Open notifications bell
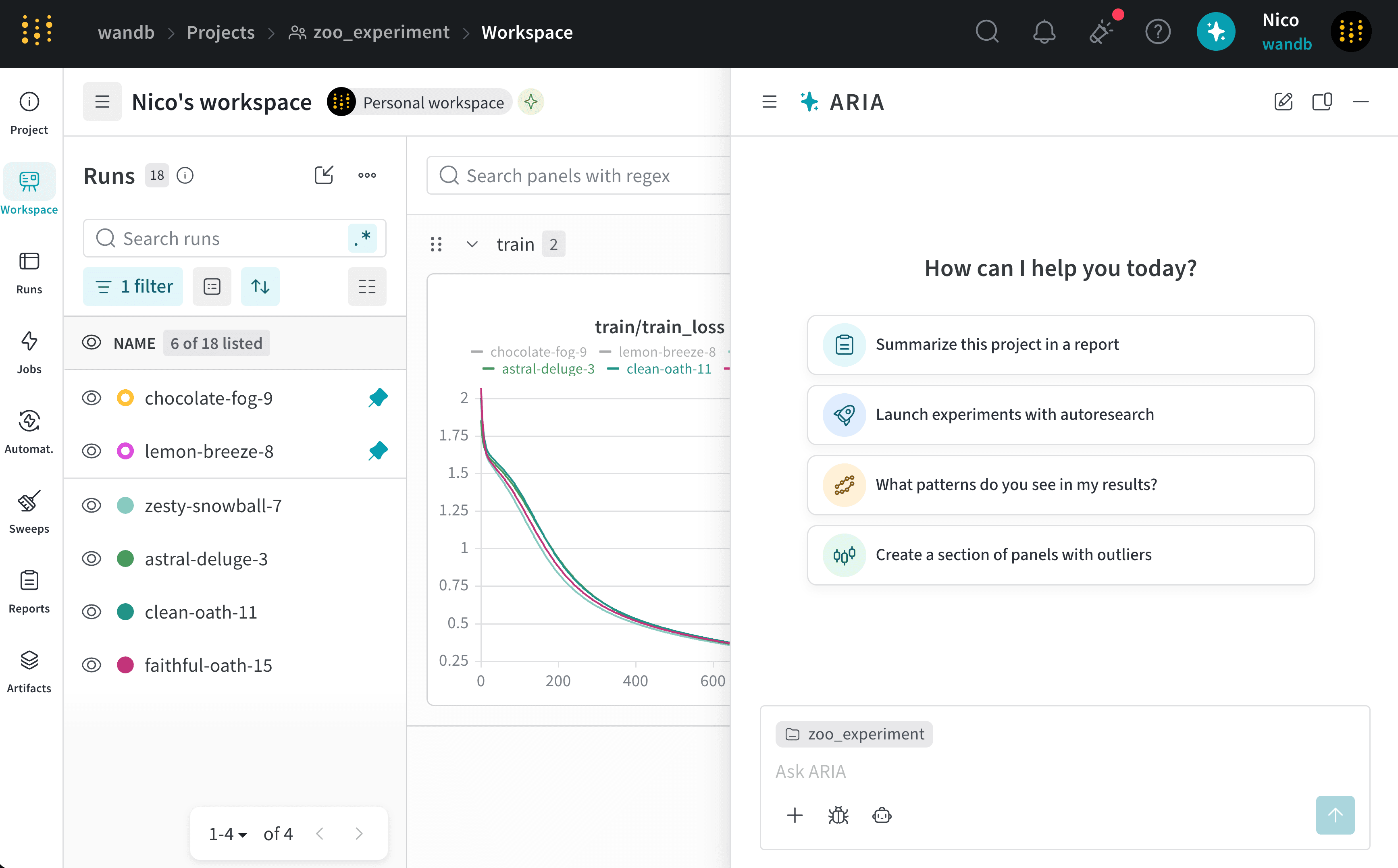 pos(1044,31)
